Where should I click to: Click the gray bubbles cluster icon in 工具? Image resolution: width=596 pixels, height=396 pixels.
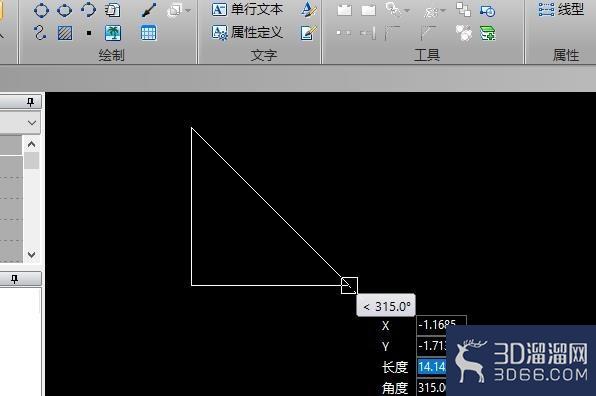[x=464, y=33]
